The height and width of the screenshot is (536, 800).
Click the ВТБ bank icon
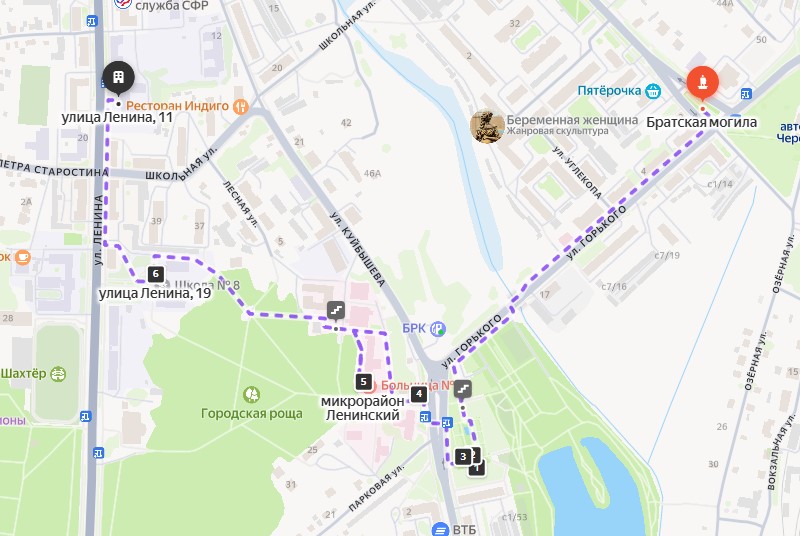(440, 530)
